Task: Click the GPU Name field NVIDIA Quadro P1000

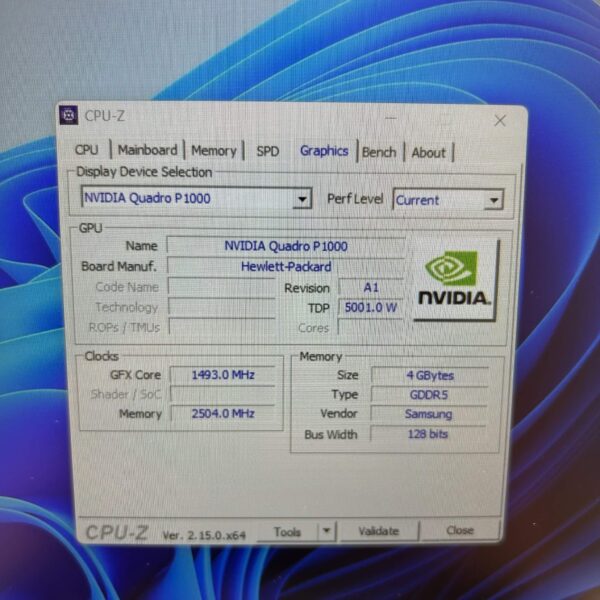Action: [286, 246]
